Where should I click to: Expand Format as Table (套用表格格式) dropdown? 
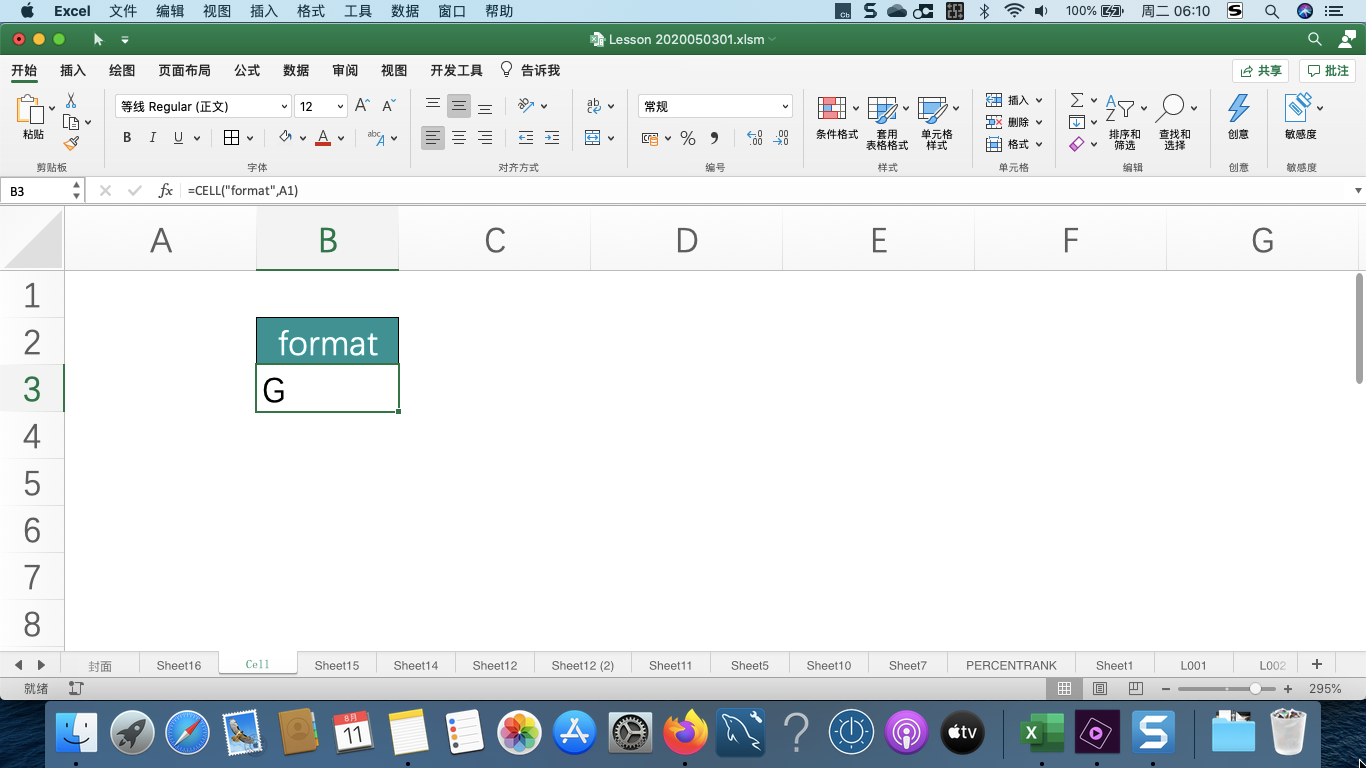click(906, 108)
